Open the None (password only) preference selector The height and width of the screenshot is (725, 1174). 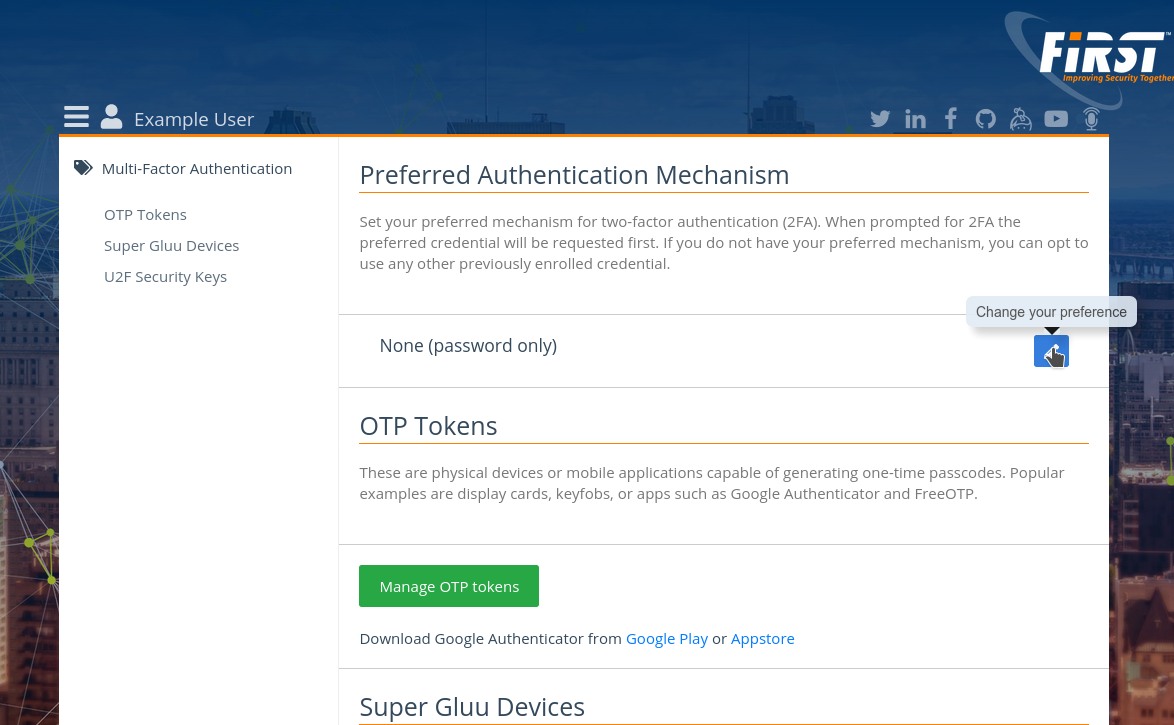click(468, 345)
